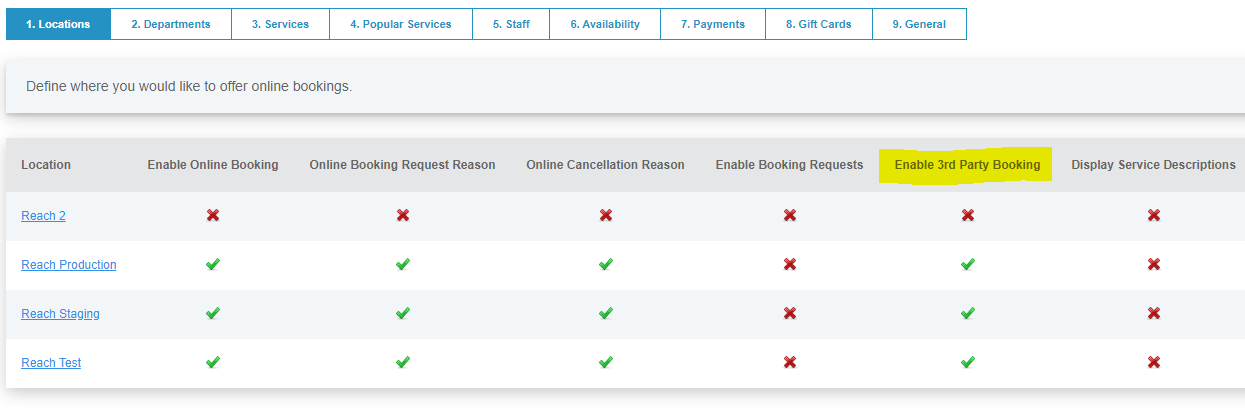The height and width of the screenshot is (408, 1245).
Task: Open the 7. Payments tab
Action: [x=713, y=24]
